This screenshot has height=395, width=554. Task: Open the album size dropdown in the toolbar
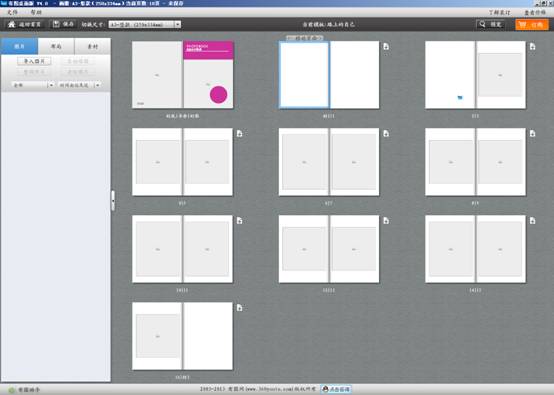[145, 24]
